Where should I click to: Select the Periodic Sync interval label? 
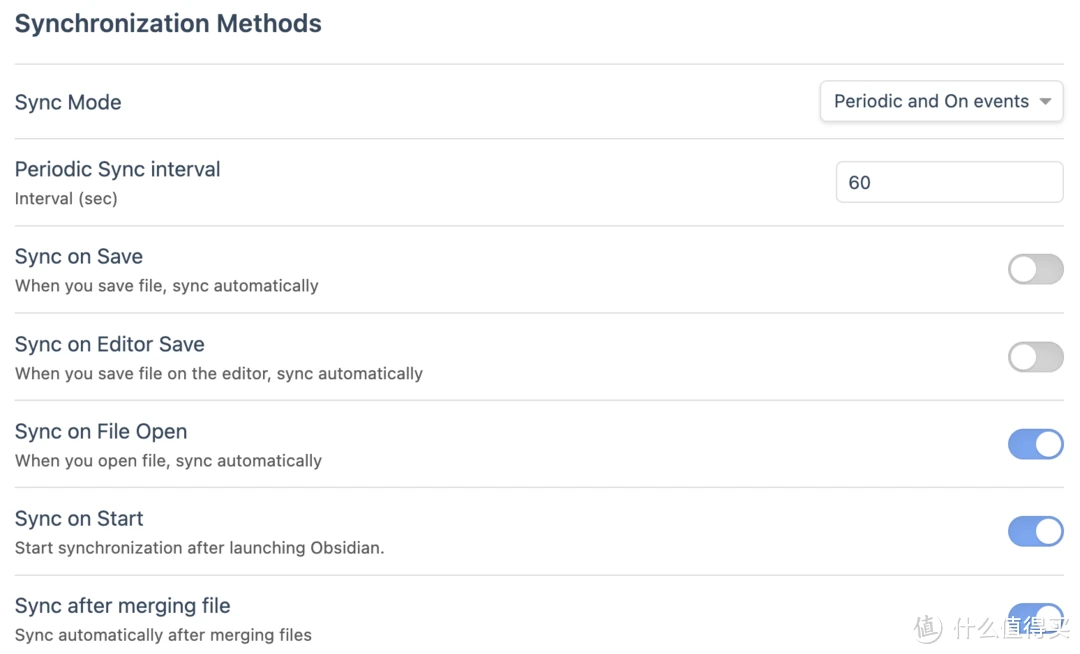click(x=118, y=169)
